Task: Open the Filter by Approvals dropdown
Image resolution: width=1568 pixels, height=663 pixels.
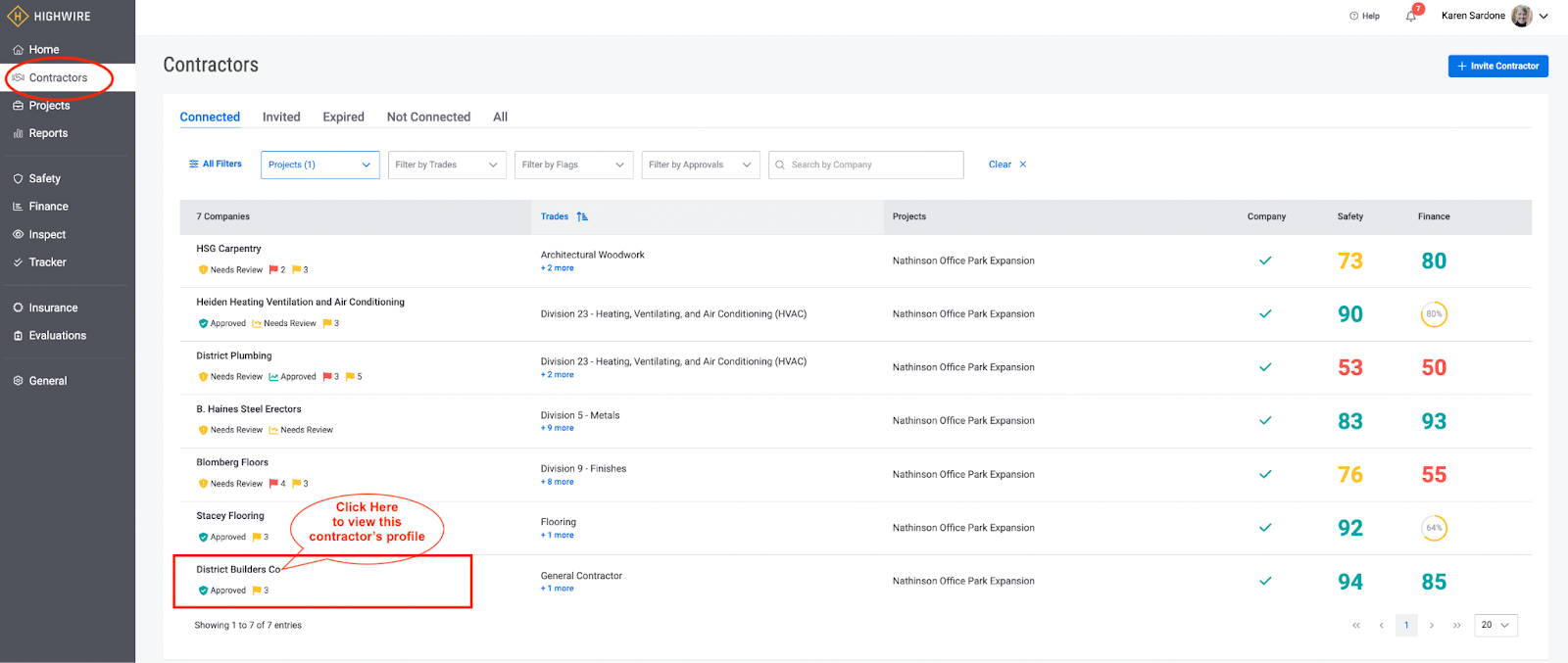Action: click(701, 165)
